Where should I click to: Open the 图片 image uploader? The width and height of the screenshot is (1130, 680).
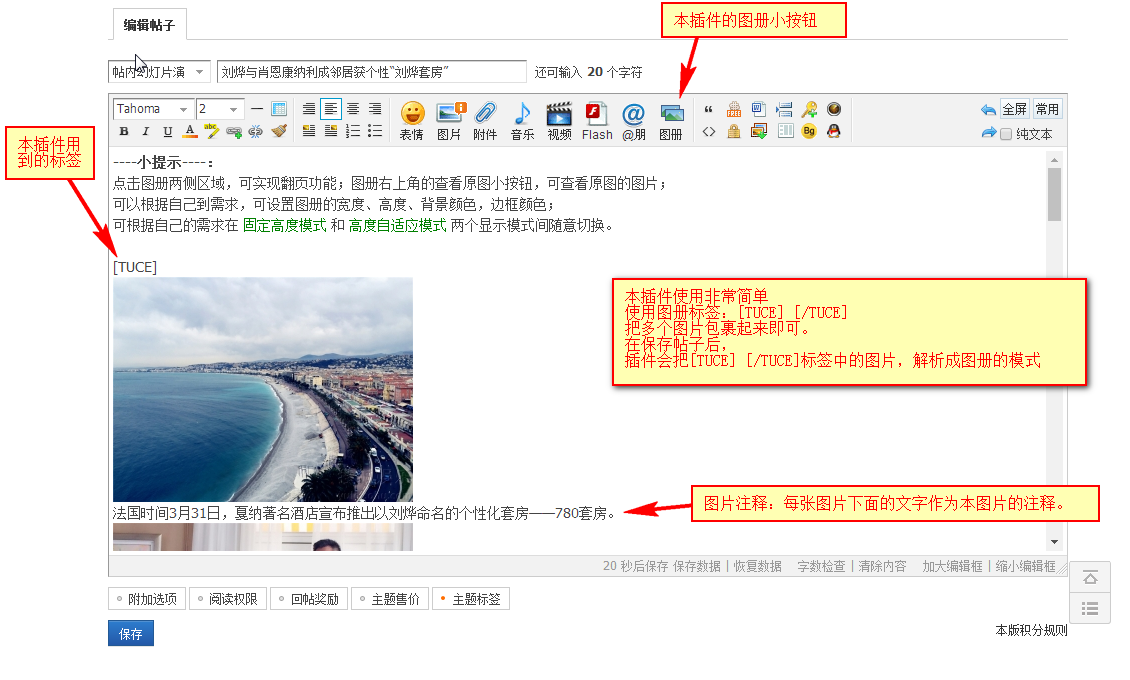point(450,120)
